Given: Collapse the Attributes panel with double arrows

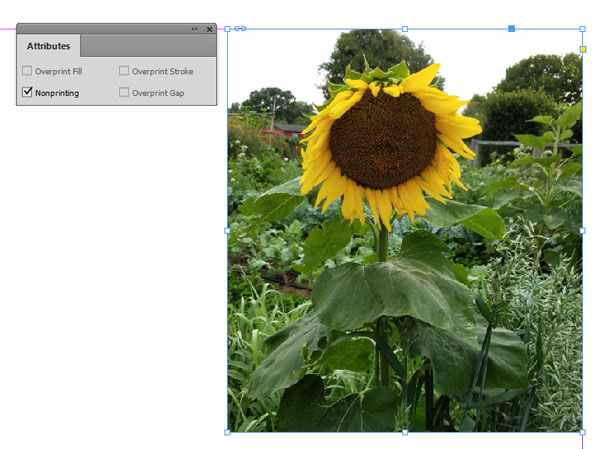Looking at the screenshot, I should (194, 29).
